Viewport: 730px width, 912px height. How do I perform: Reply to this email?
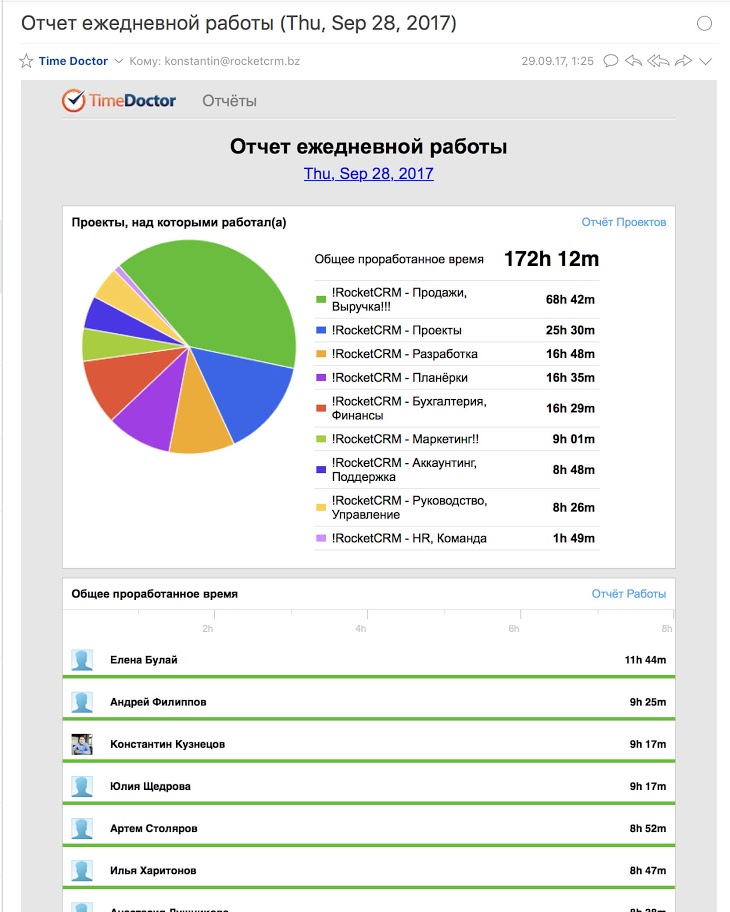click(x=633, y=61)
